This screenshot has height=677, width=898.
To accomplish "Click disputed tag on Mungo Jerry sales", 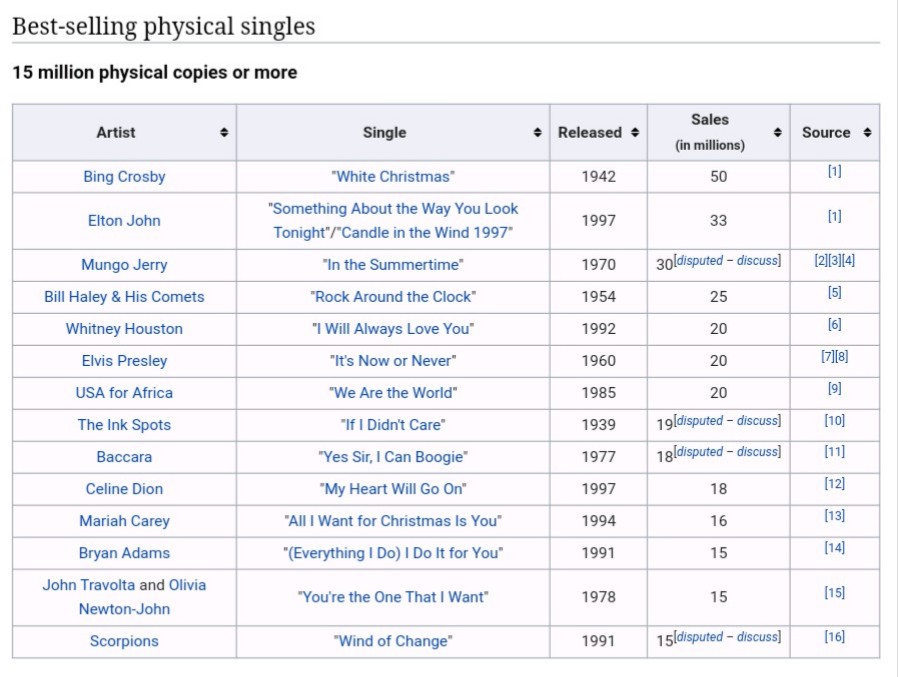I will click(700, 261).
